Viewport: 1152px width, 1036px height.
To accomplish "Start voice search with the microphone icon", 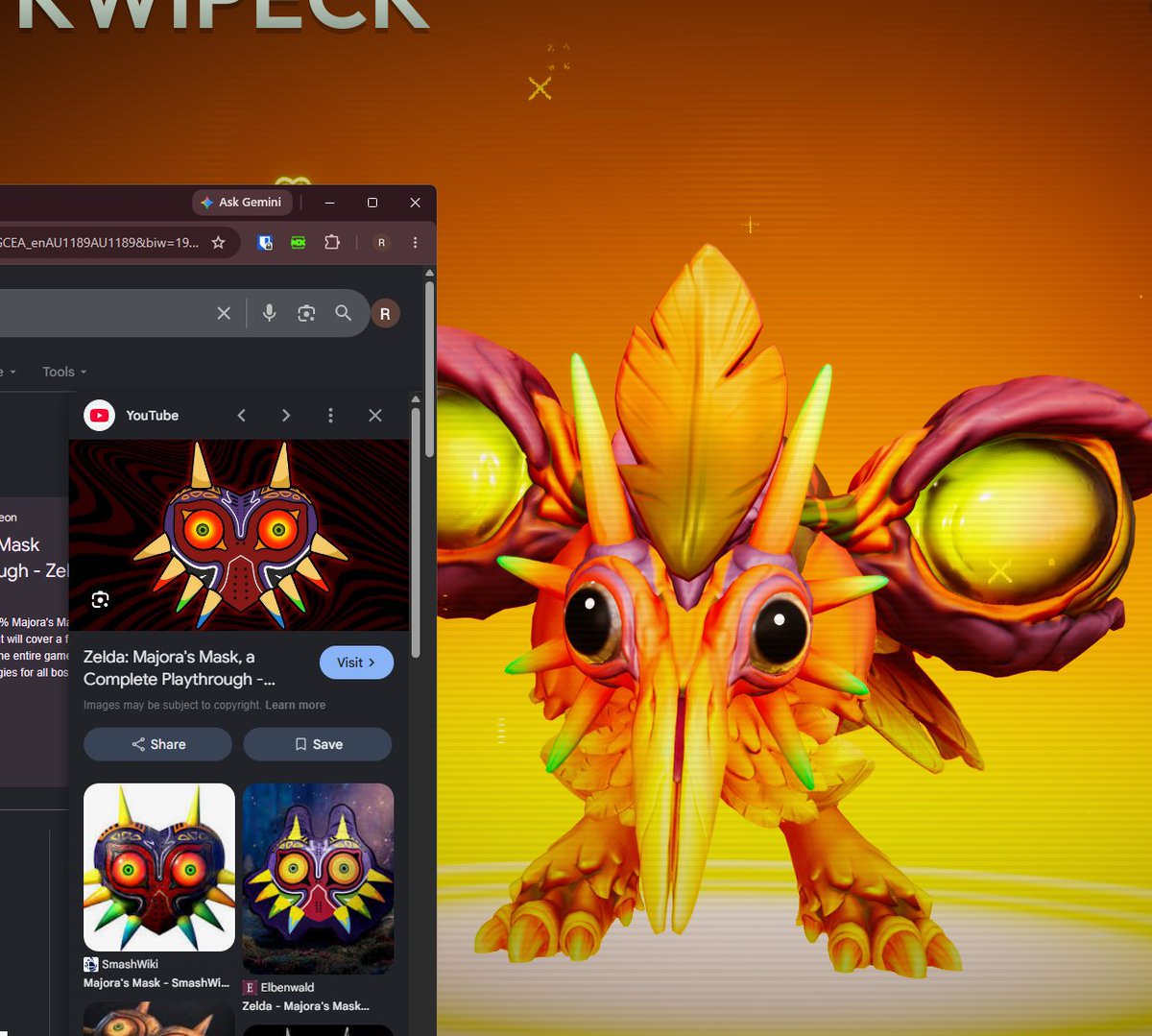I will 270,313.
